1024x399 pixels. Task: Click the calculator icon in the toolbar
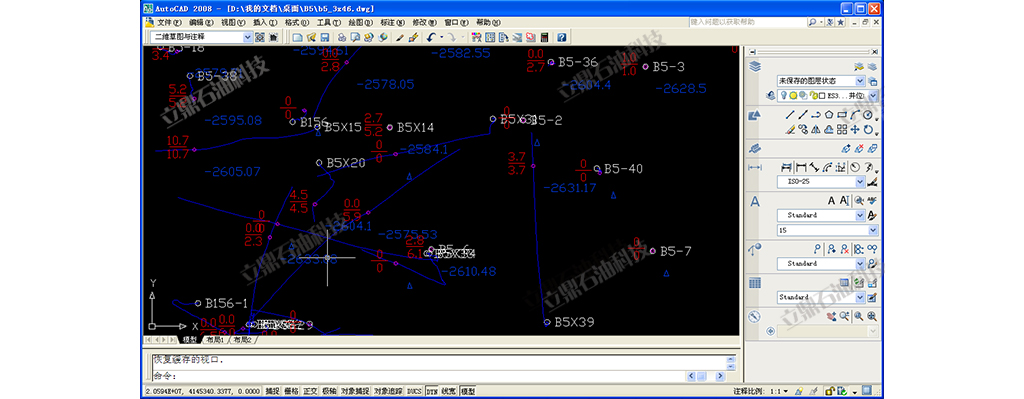543,37
